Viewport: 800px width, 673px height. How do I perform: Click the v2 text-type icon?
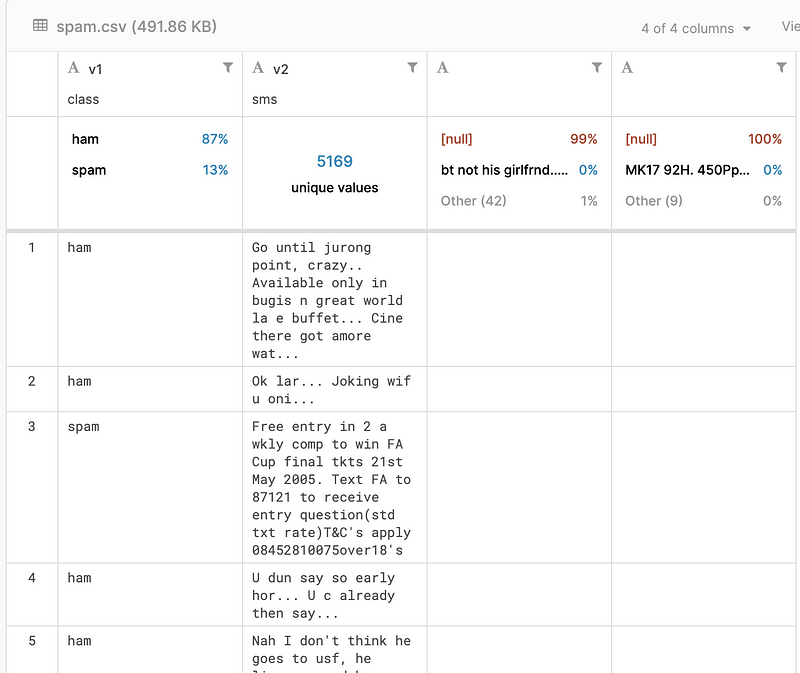258,68
